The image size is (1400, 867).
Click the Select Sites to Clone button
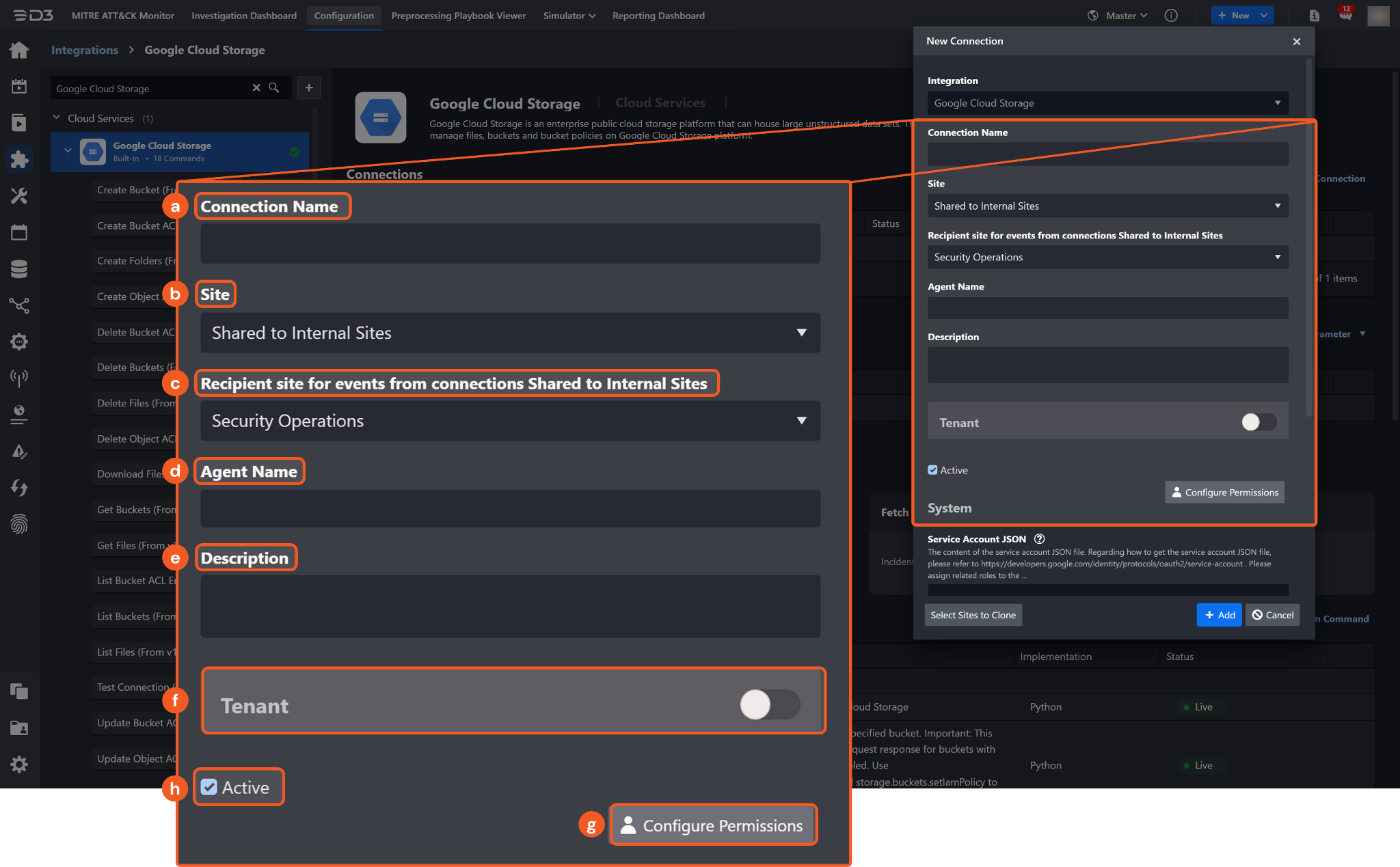coord(973,615)
